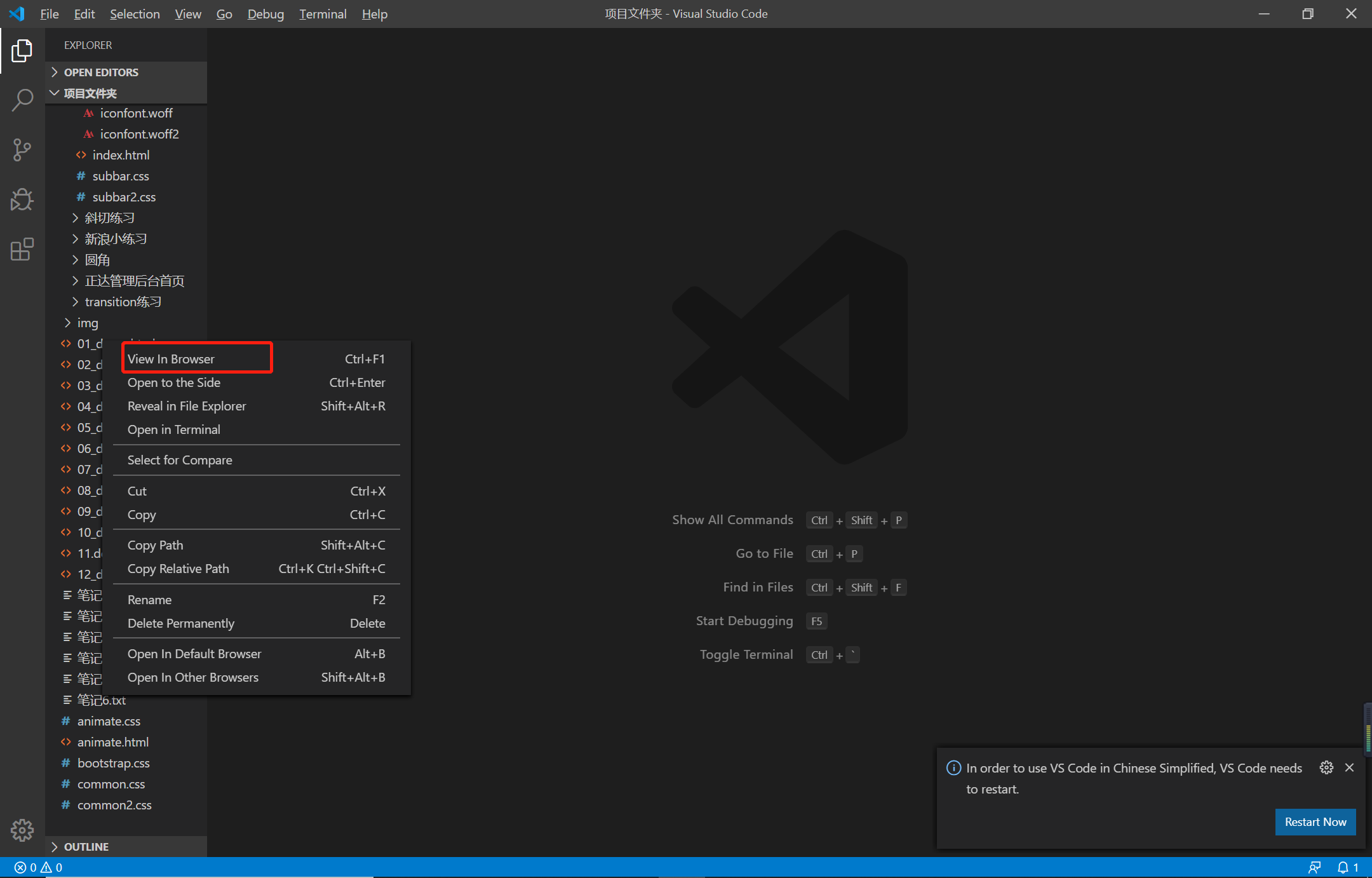
Task: Open the Manage gear in activity bar
Action: (22, 830)
